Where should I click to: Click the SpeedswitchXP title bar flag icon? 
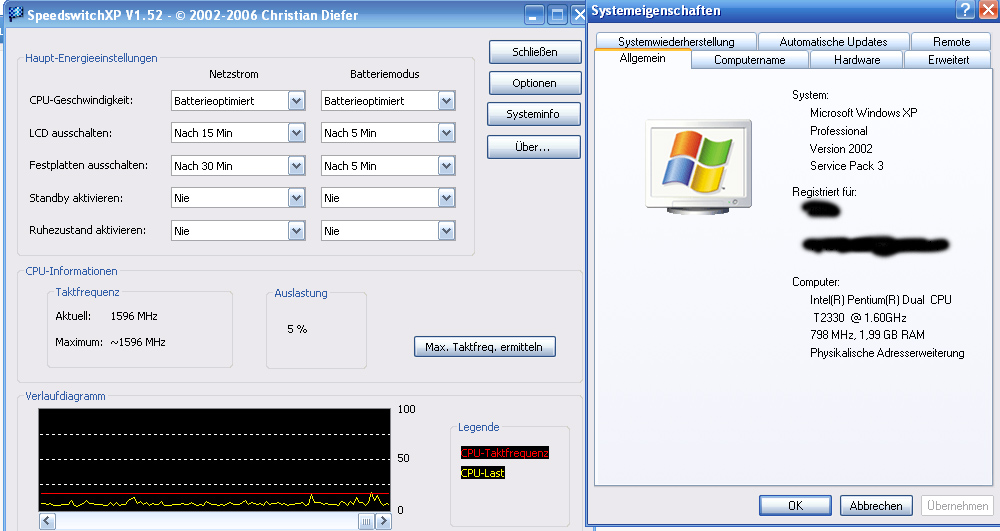click(16, 14)
